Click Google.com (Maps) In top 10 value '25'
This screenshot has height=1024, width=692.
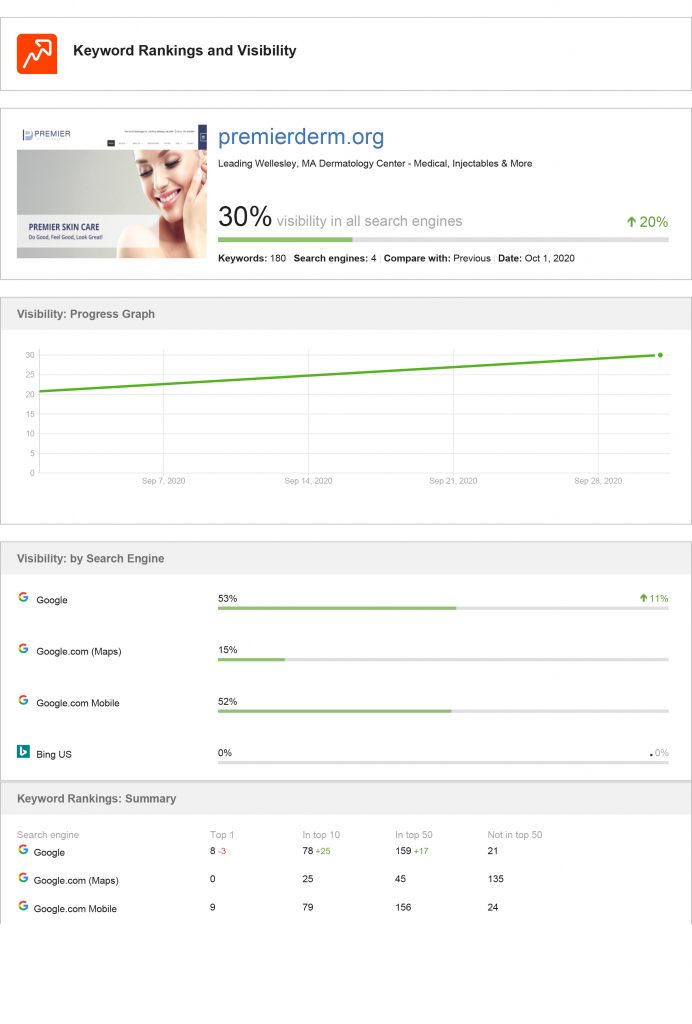pos(308,879)
